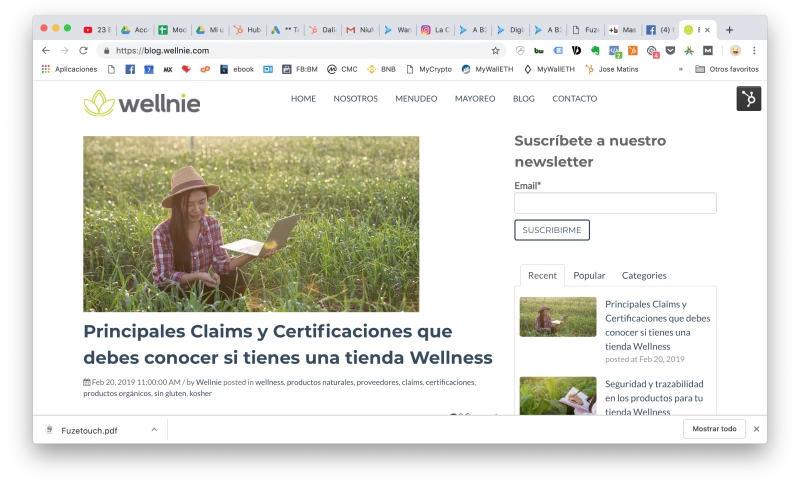Screen dimensions: 800x480
Task: Switch to the 'Fuz' document tab
Action: point(585,30)
